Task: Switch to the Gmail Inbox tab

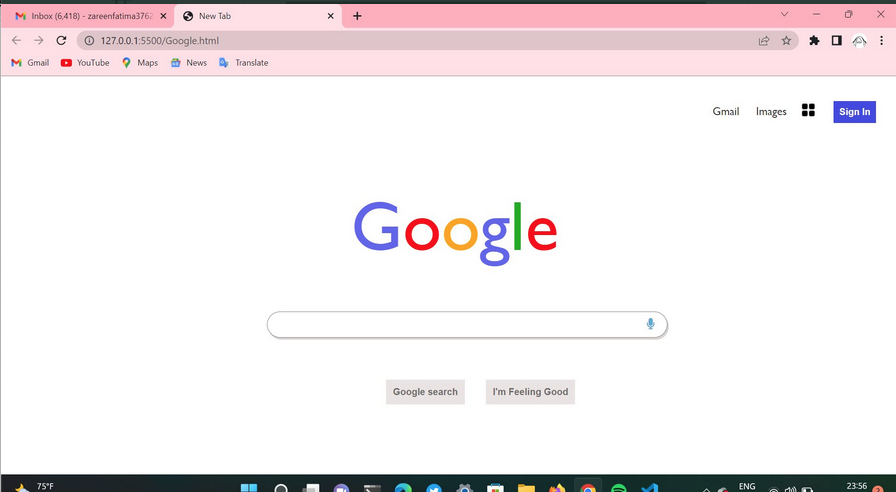Action: click(x=87, y=16)
